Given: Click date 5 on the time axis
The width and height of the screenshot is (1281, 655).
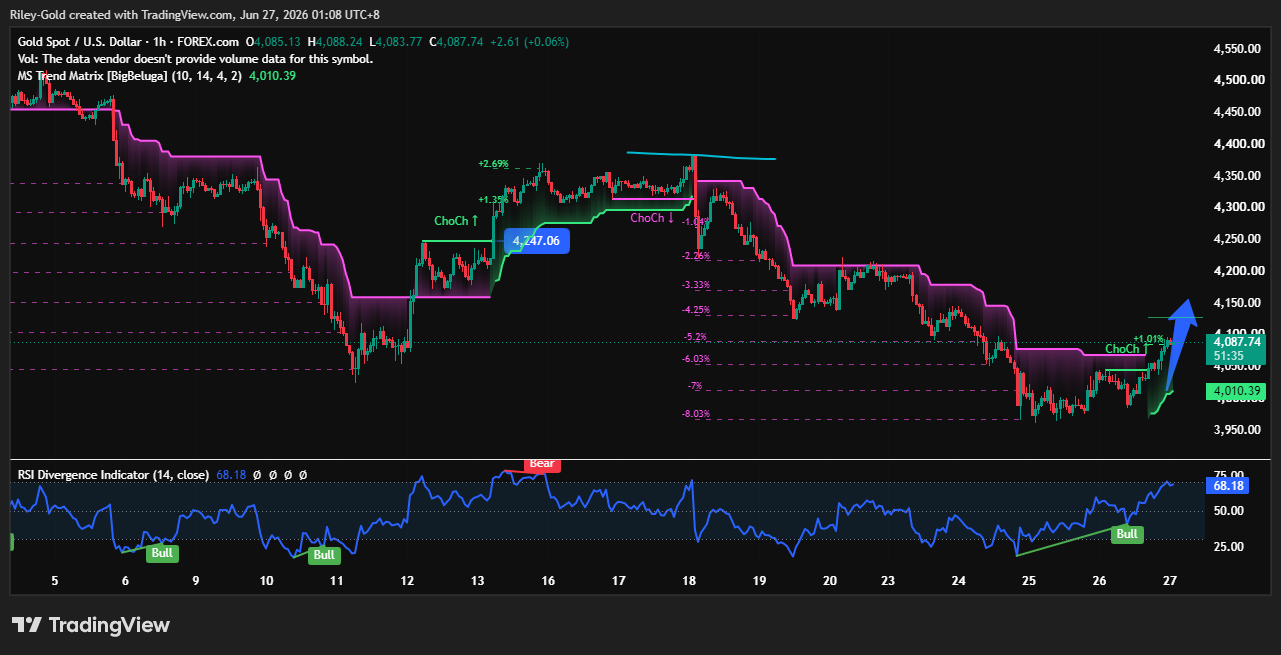Looking at the screenshot, I should click(x=55, y=581).
